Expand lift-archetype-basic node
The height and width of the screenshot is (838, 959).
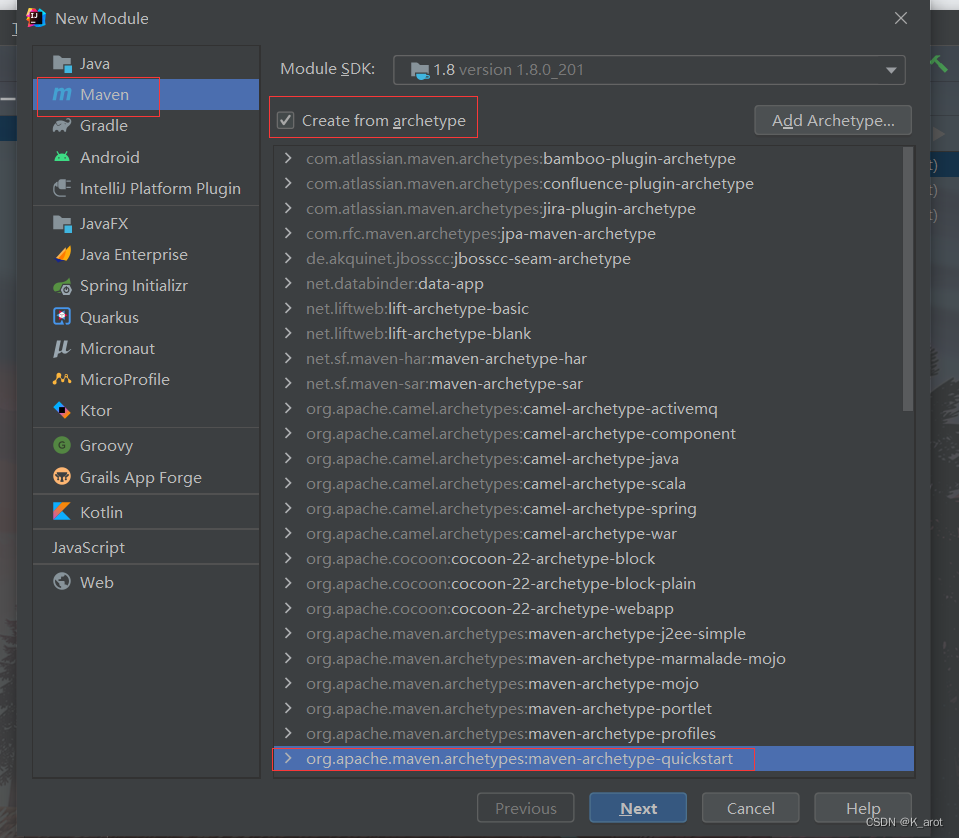click(288, 308)
